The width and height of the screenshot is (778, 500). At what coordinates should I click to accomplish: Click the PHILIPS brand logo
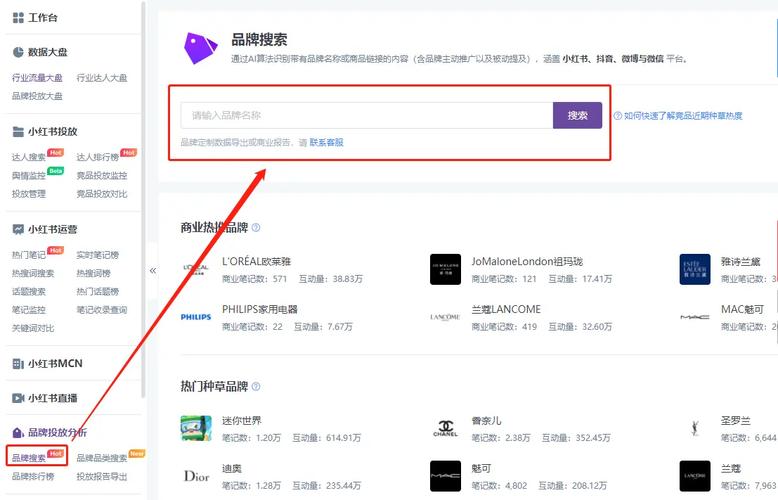point(196,316)
